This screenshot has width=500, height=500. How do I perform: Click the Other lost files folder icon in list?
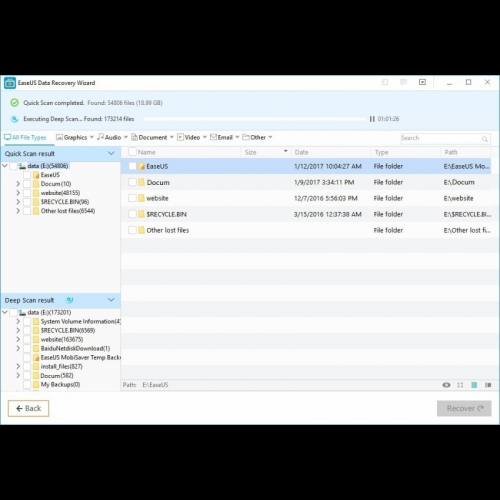(141, 230)
